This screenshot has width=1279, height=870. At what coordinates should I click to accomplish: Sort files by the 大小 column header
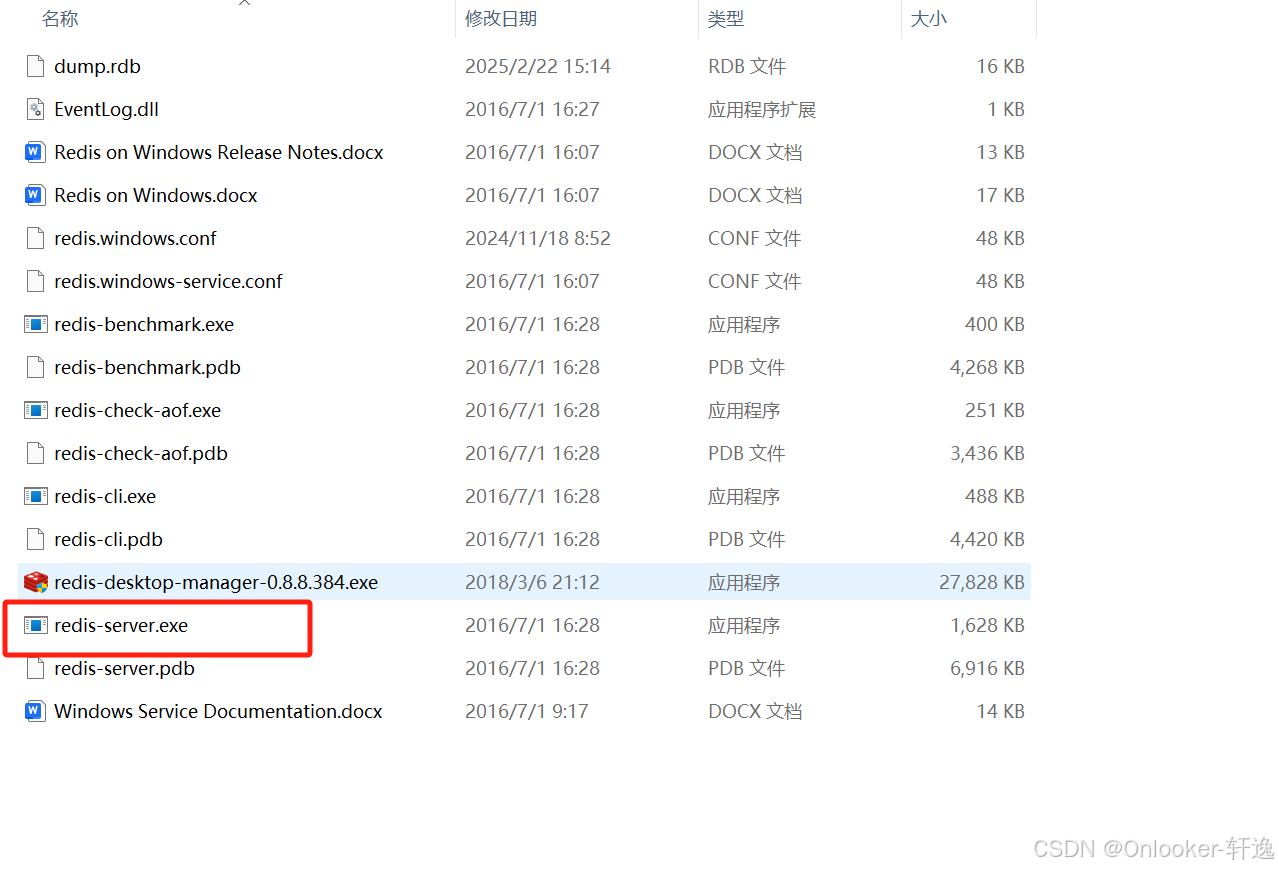tap(928, 19)
